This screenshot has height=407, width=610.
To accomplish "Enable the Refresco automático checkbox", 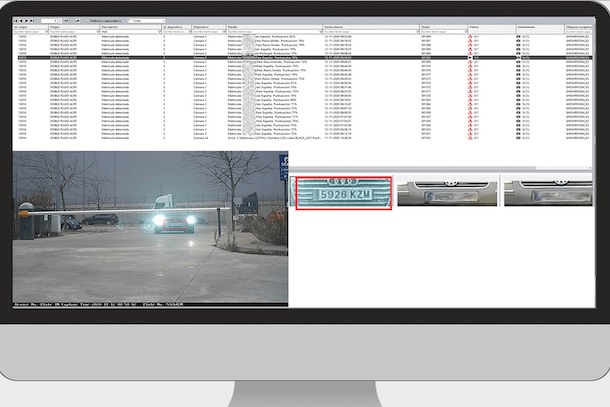I will pos(87,19).
